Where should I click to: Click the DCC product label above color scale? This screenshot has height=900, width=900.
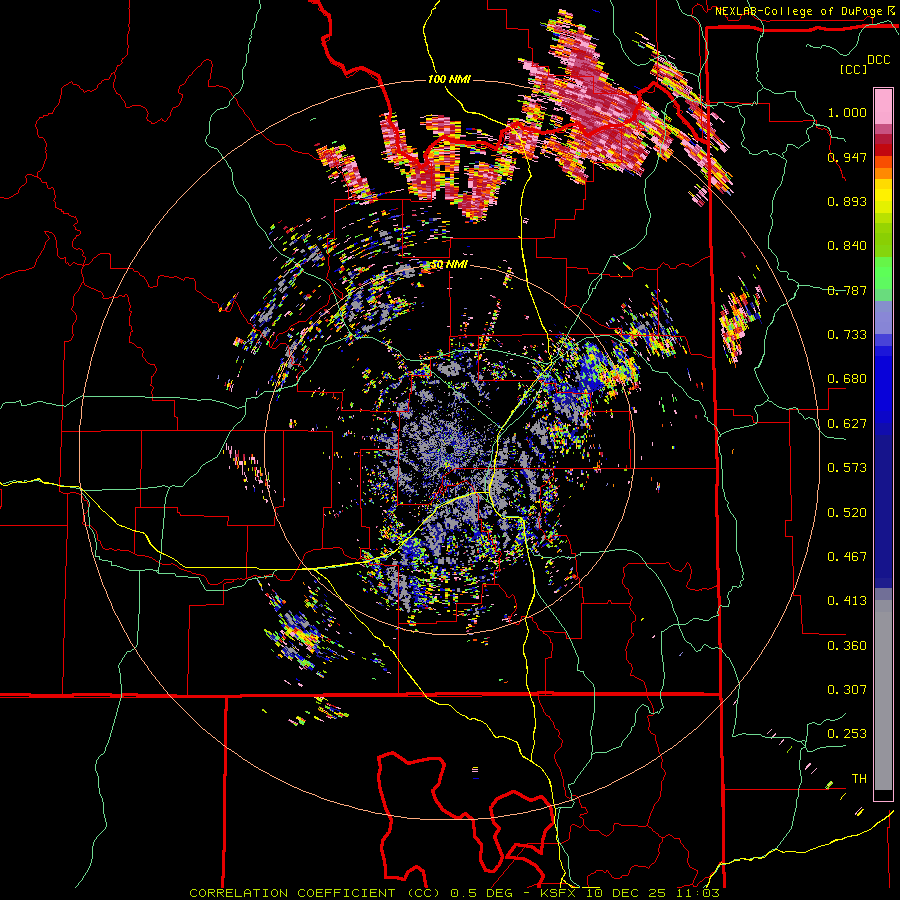coord(878,60)
